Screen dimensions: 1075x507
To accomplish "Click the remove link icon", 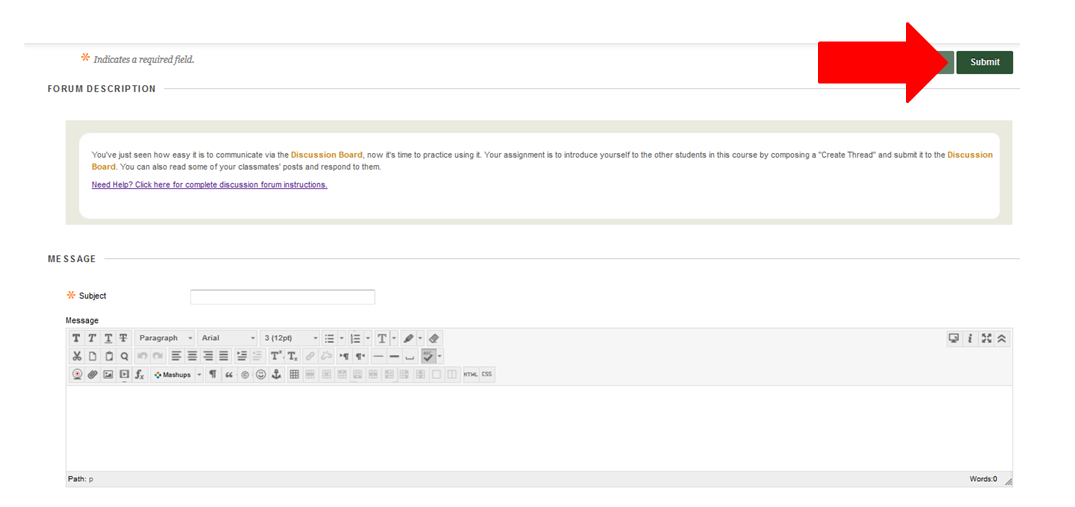I will tap(326, 356).
